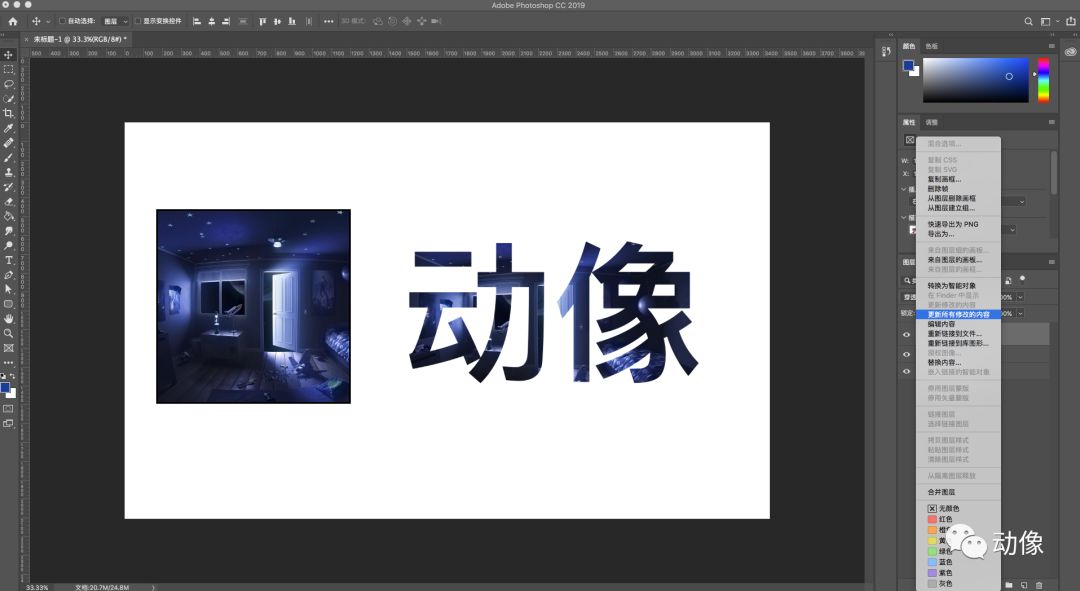Select the Hand tool
The image size is (1080, 591).
coord(9,319)
